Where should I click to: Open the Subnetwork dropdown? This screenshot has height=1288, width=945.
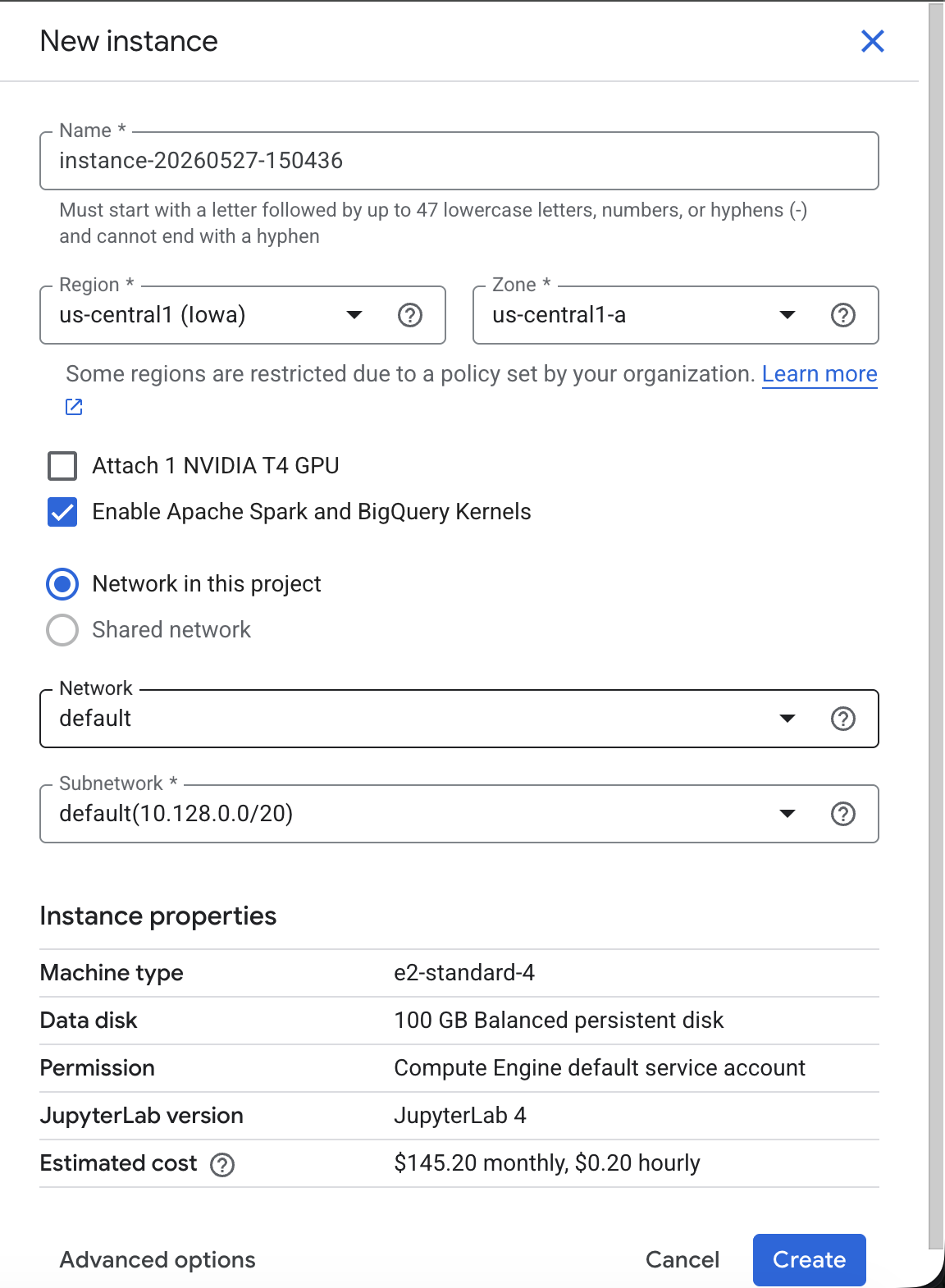(459, 814)
